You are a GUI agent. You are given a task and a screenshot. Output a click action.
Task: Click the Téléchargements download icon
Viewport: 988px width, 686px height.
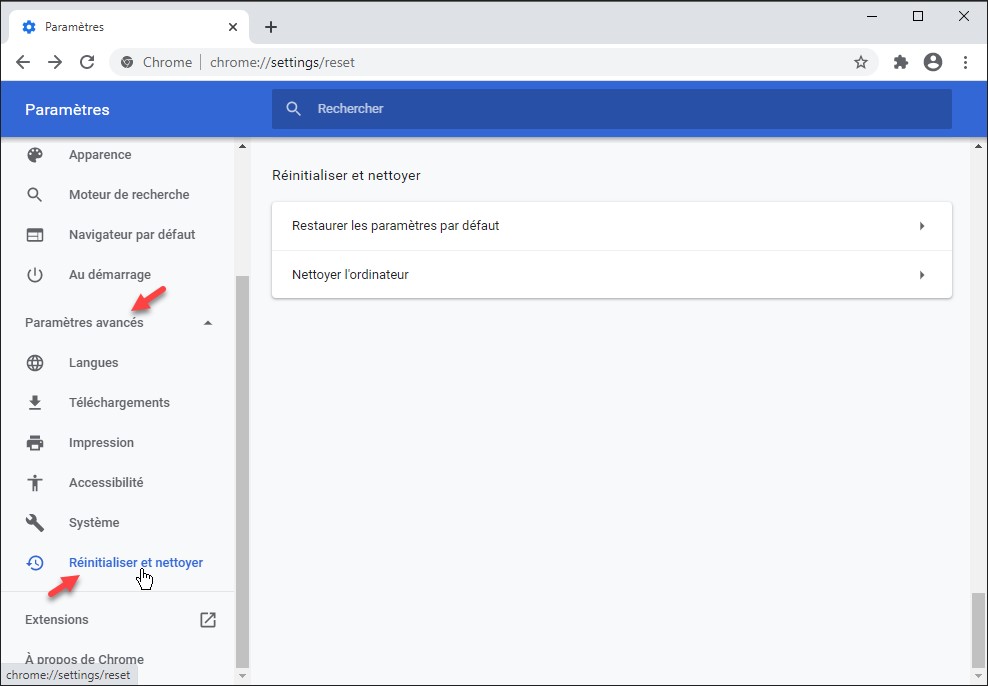point(35,403)
